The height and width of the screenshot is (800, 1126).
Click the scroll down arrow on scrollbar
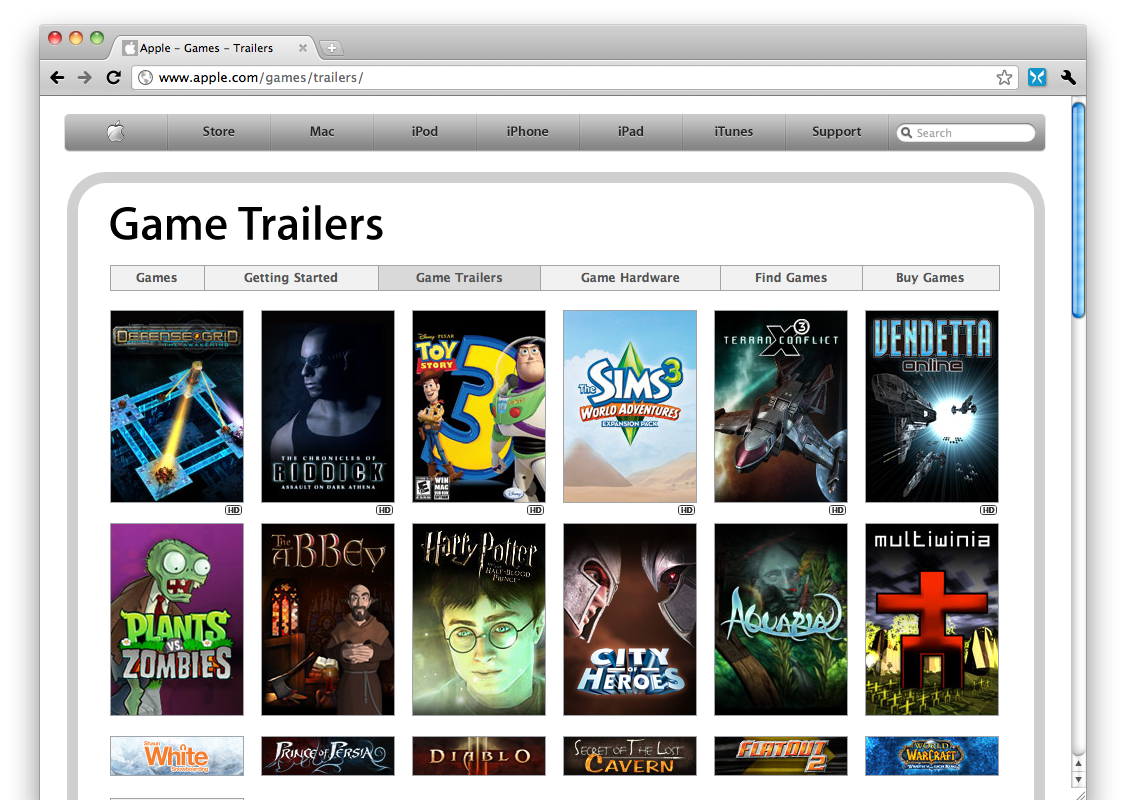(1078, 778)
